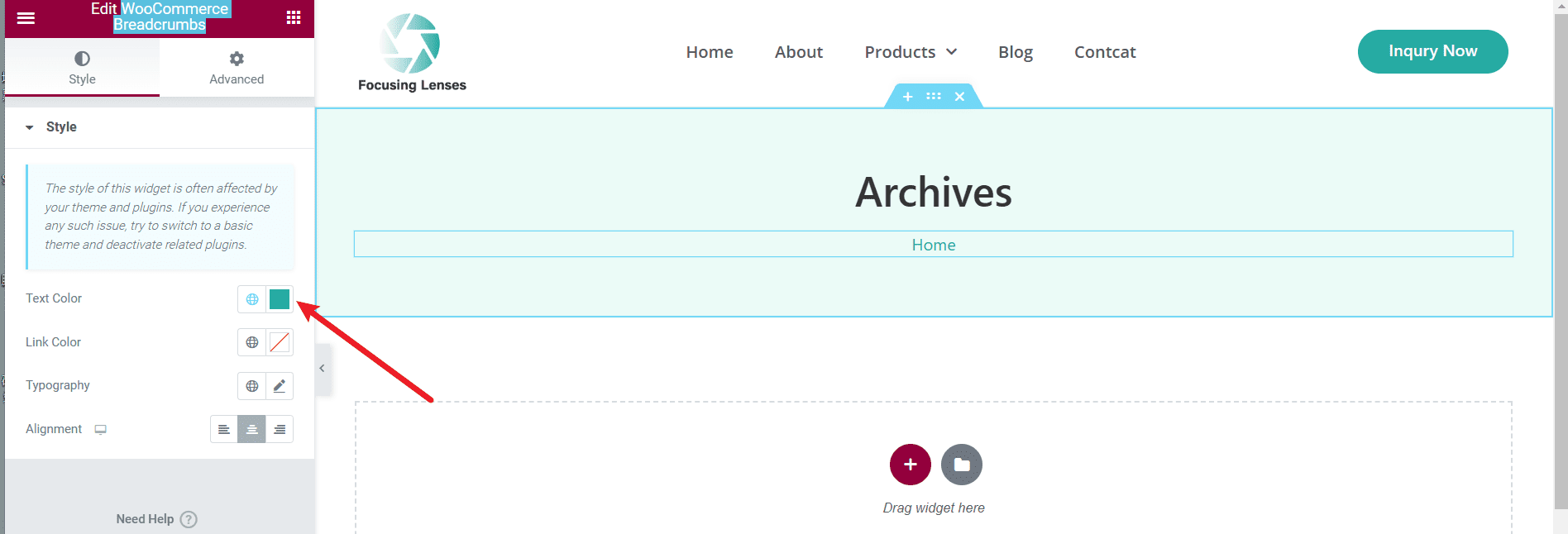The width and height of the screenshot is (1568, 534).
Task: Open the teal Text Color swatch
Action: point(280,299)
